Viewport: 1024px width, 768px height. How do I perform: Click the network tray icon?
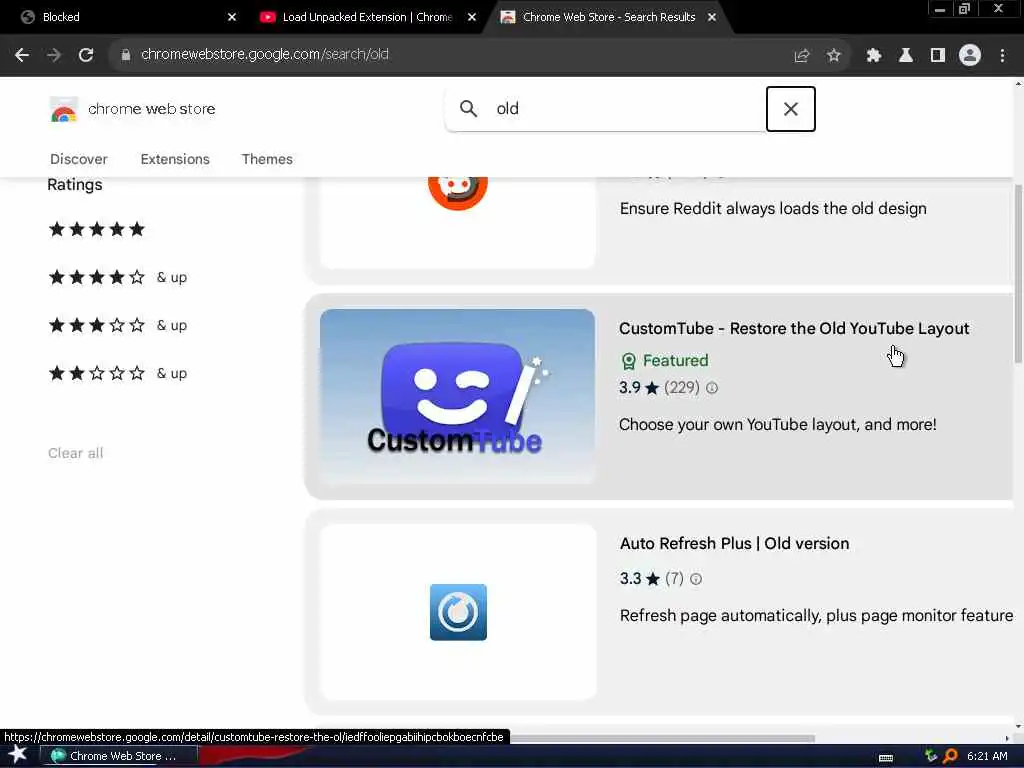click(x=931, y=756)
